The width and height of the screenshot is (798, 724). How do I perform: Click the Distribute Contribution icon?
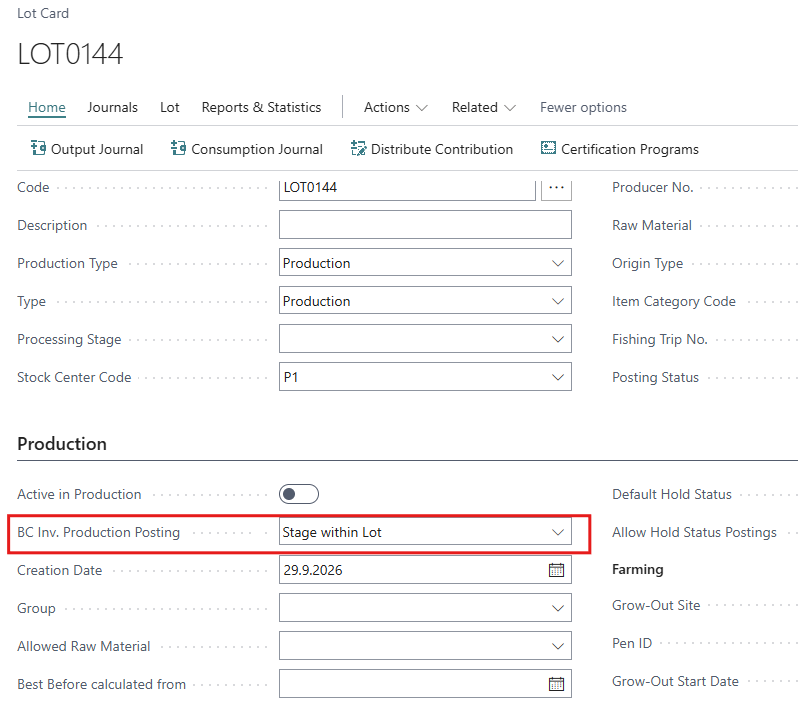pos(358,148)
